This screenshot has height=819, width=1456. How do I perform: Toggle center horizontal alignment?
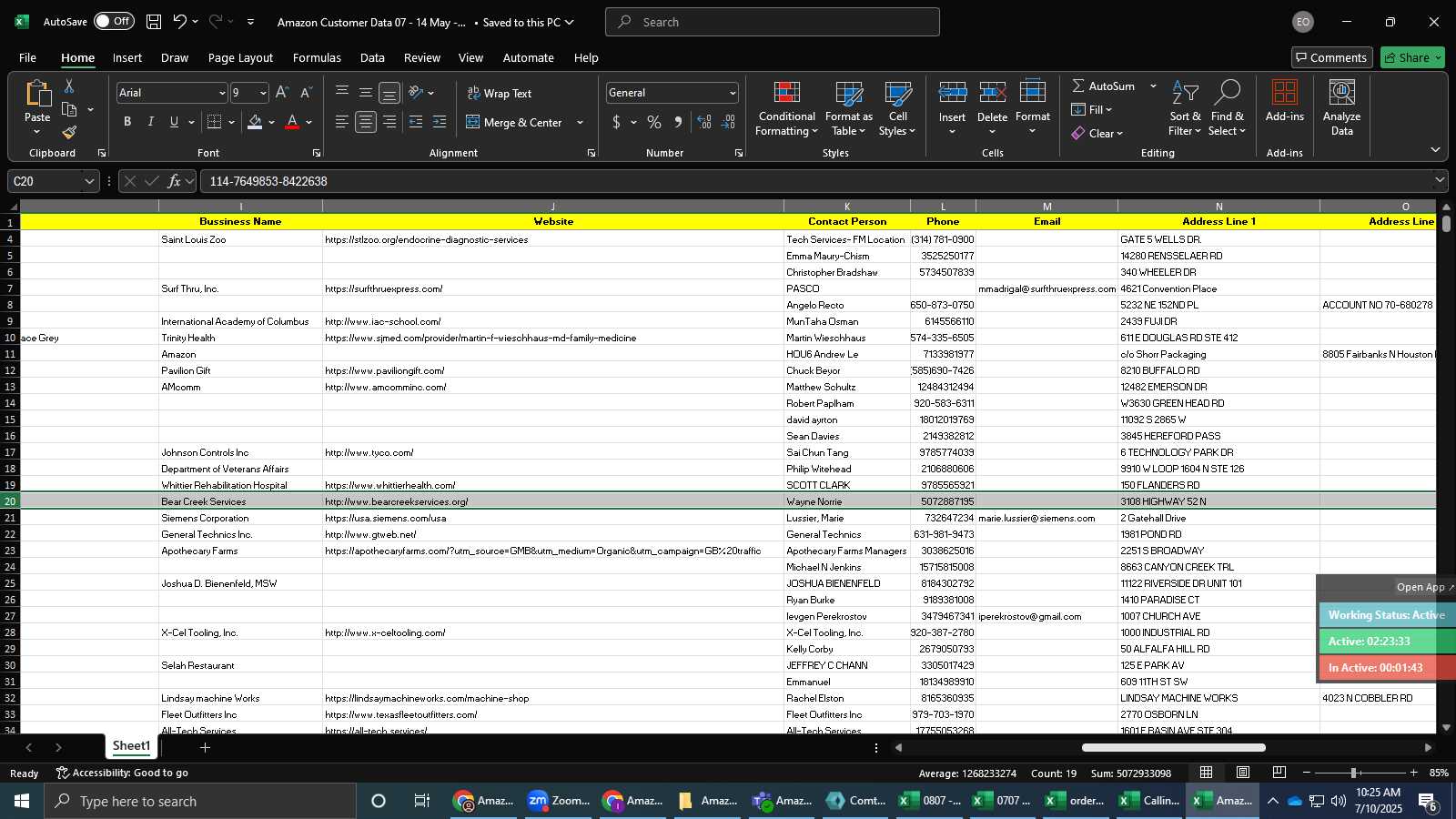366,122
